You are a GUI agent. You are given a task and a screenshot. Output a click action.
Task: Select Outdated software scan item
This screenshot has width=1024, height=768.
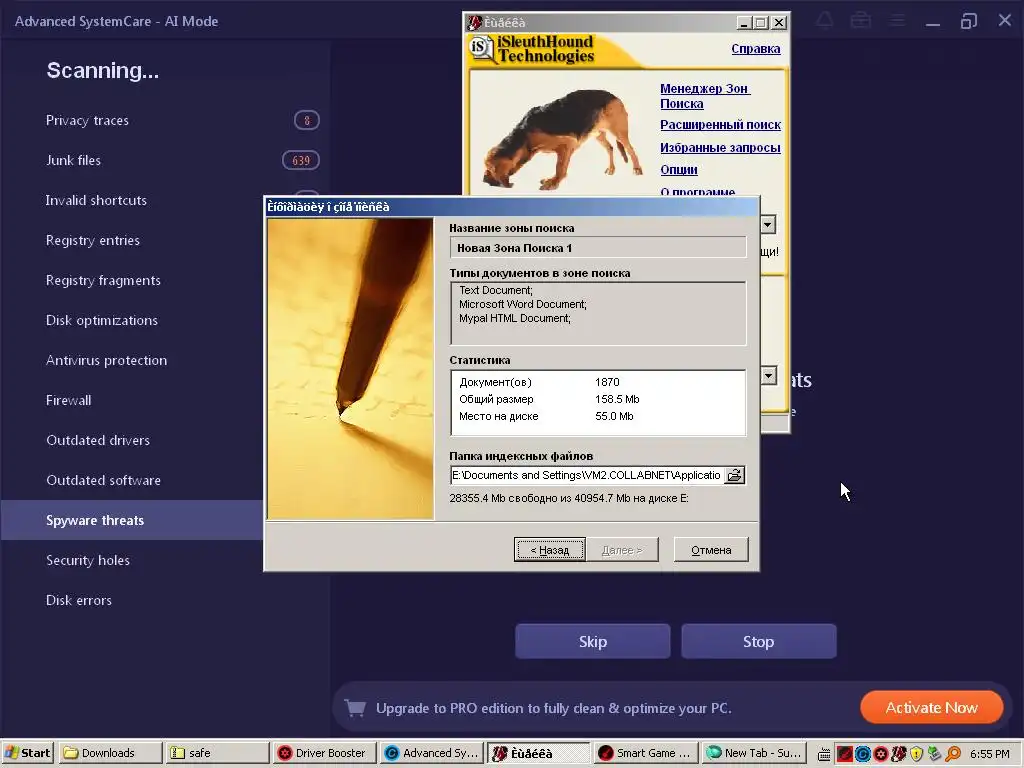pyautogui.click(x=103, y=480)
